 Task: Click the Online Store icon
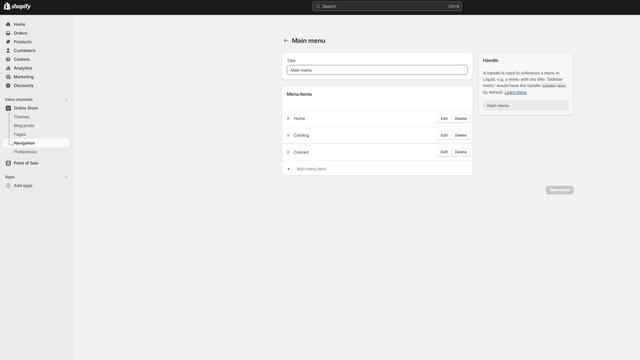(x=8, y=108)
